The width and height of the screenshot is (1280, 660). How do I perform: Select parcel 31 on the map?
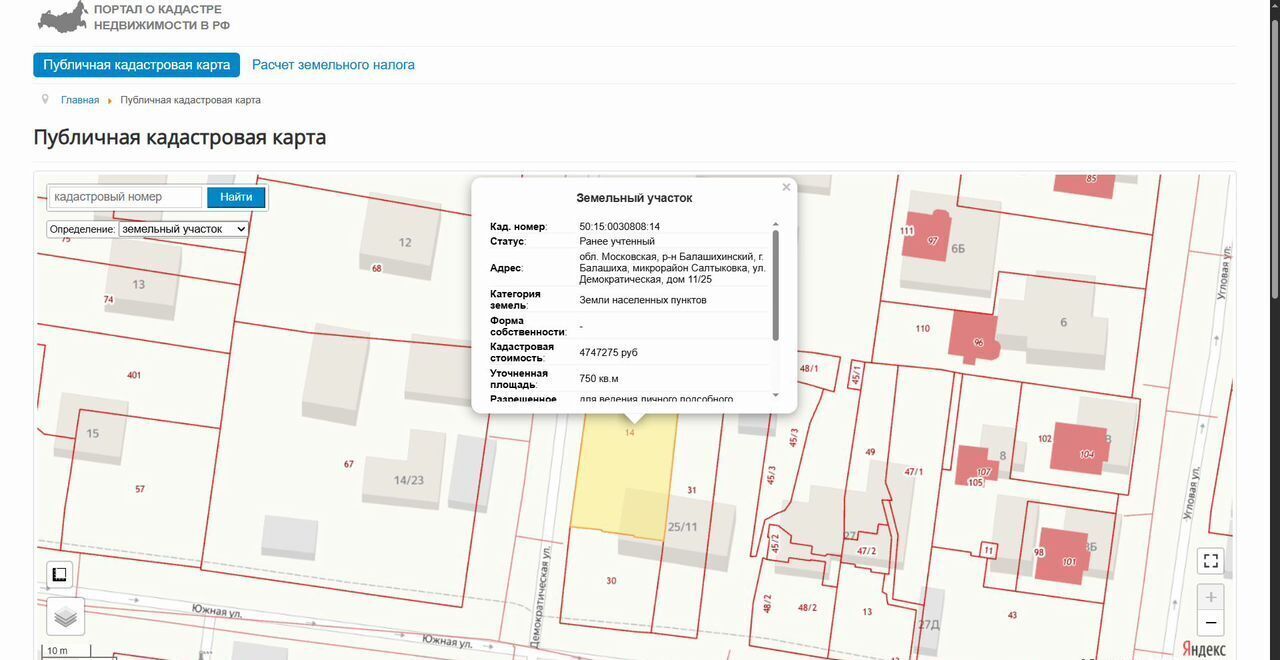[x=692, y=490]
